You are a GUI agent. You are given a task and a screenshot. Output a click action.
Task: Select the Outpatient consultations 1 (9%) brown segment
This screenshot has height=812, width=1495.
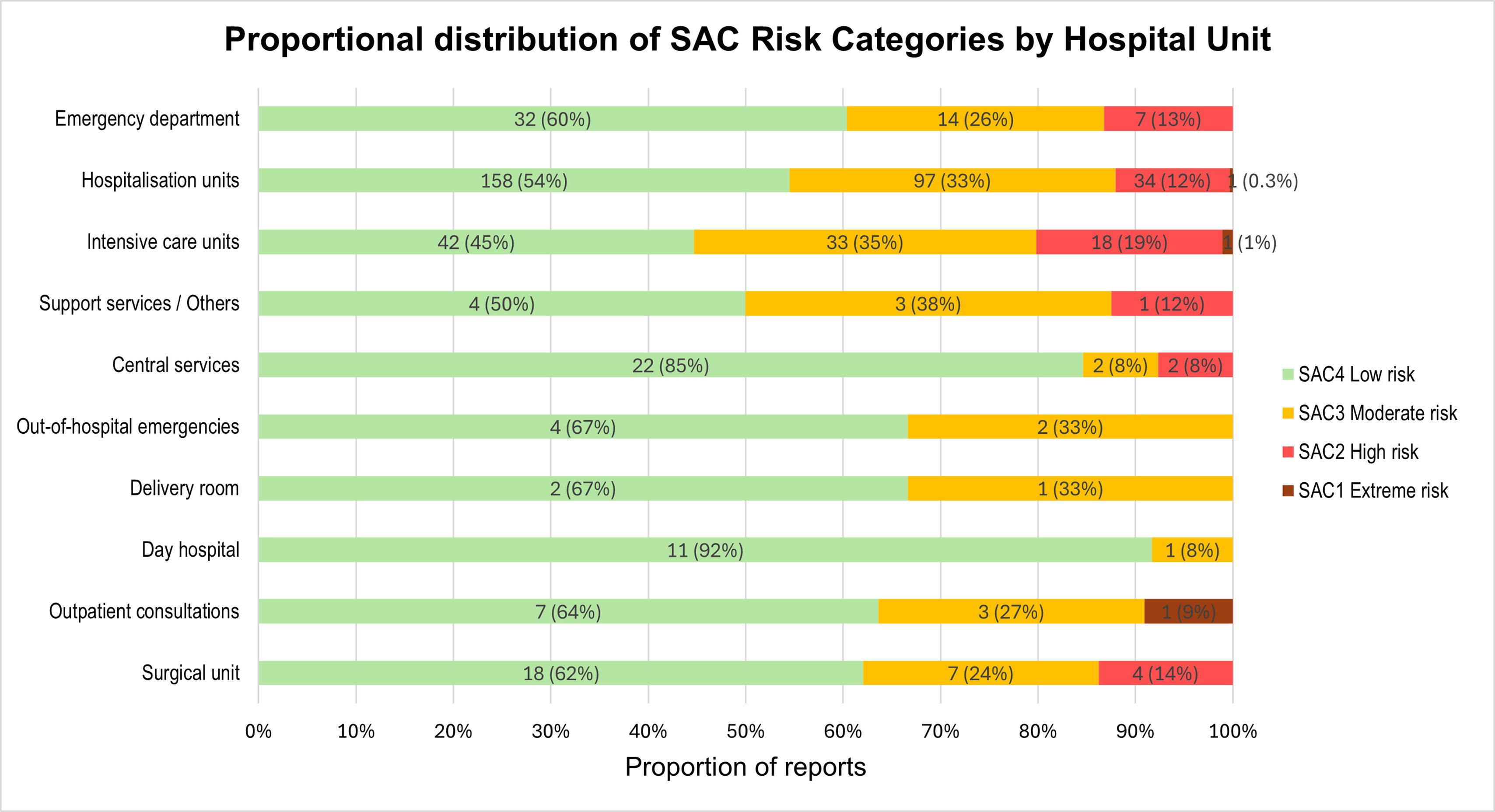click(1189, 611)
